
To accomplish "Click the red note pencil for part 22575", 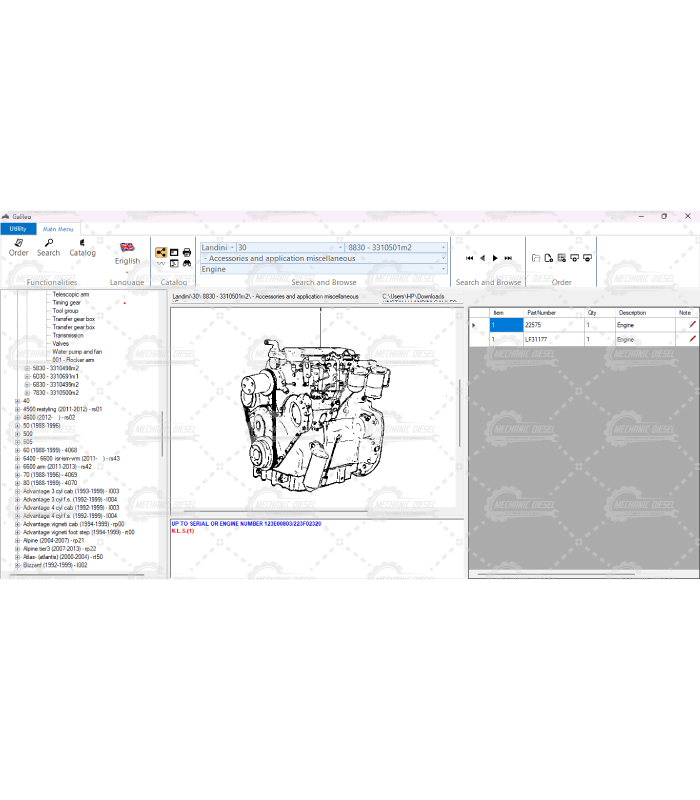I will click(x=692, y=325).
